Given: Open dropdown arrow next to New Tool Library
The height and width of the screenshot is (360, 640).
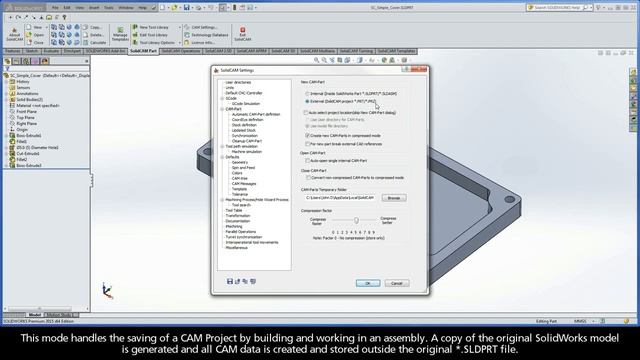Looking at the screenshot, I should coord(180,27).
